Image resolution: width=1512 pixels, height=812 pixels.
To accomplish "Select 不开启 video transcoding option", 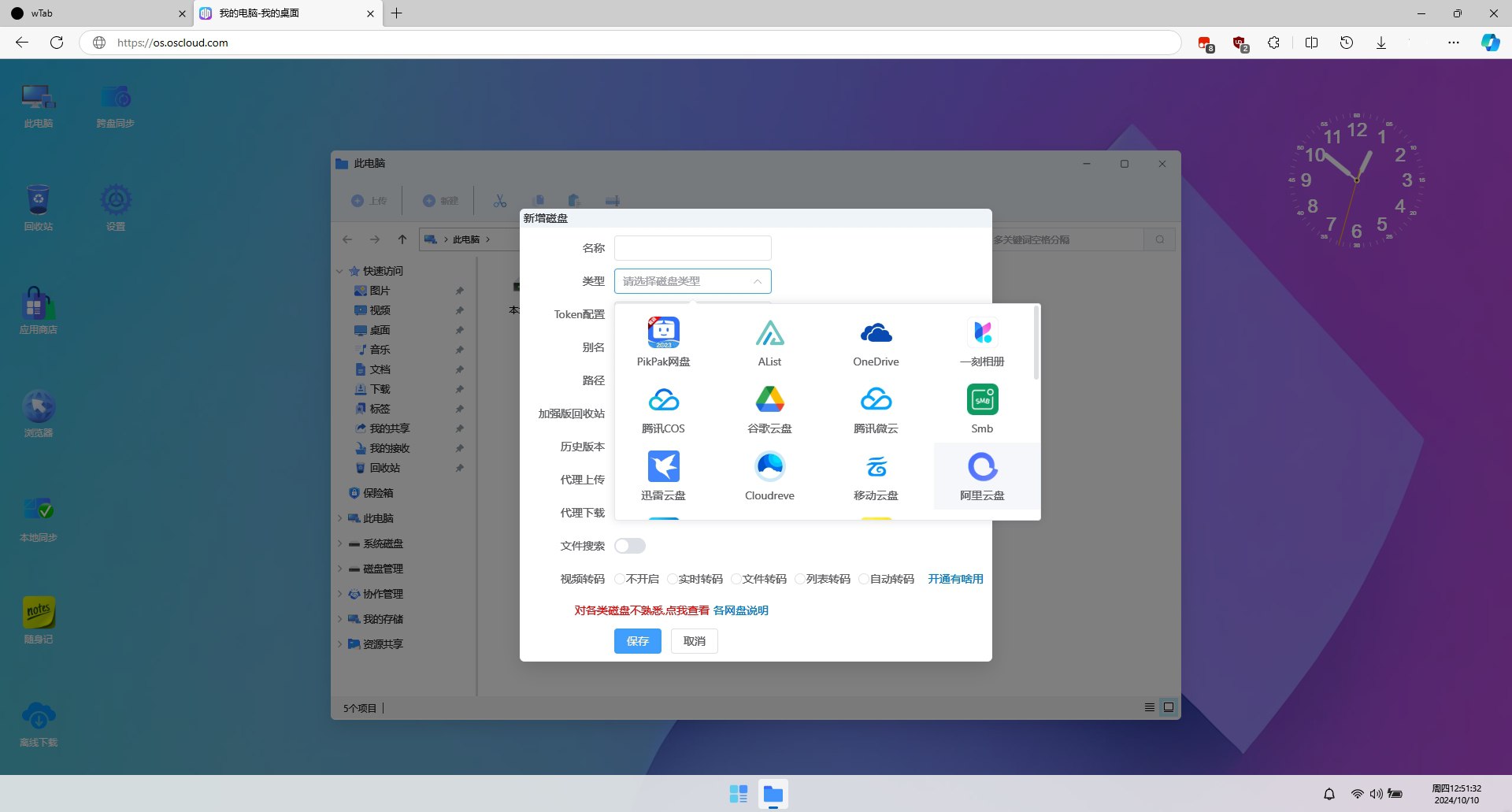I will [x=637, y=579].
